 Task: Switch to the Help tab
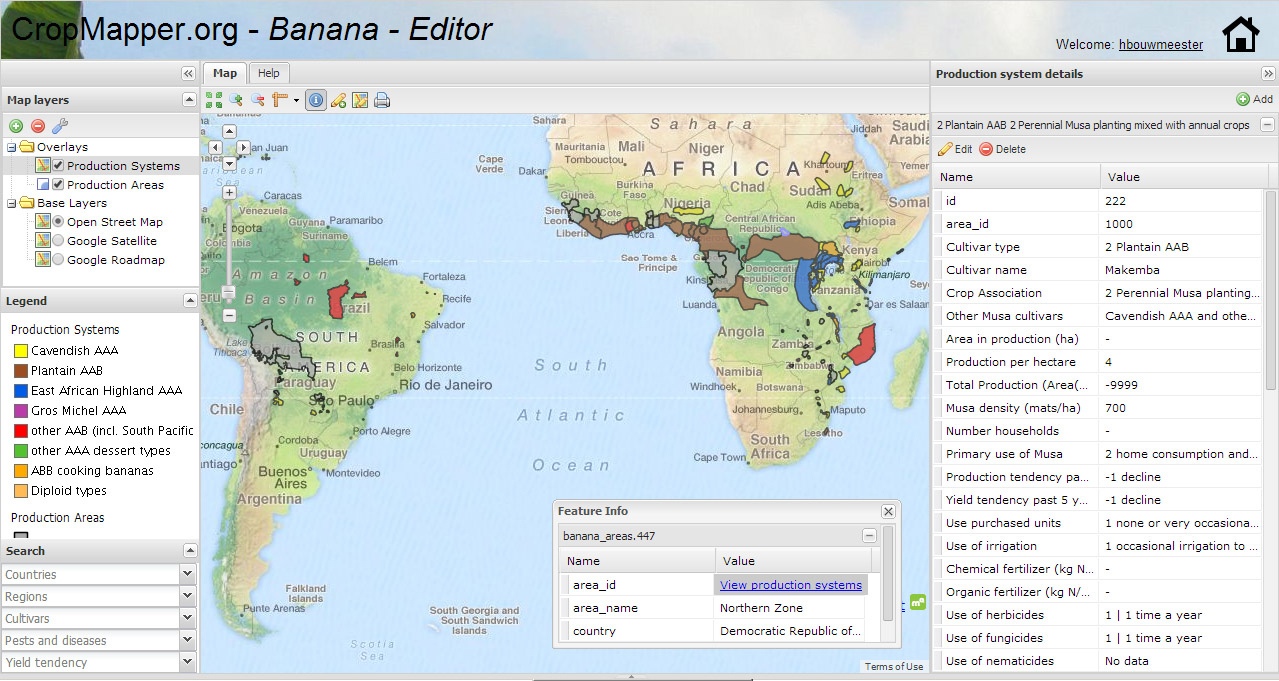(x=268, y=72)
